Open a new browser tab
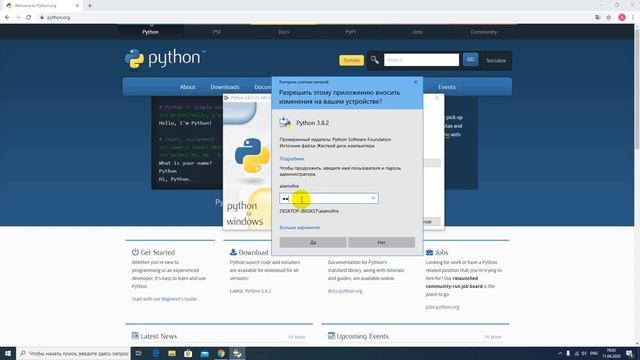 (x=90, y=6)
